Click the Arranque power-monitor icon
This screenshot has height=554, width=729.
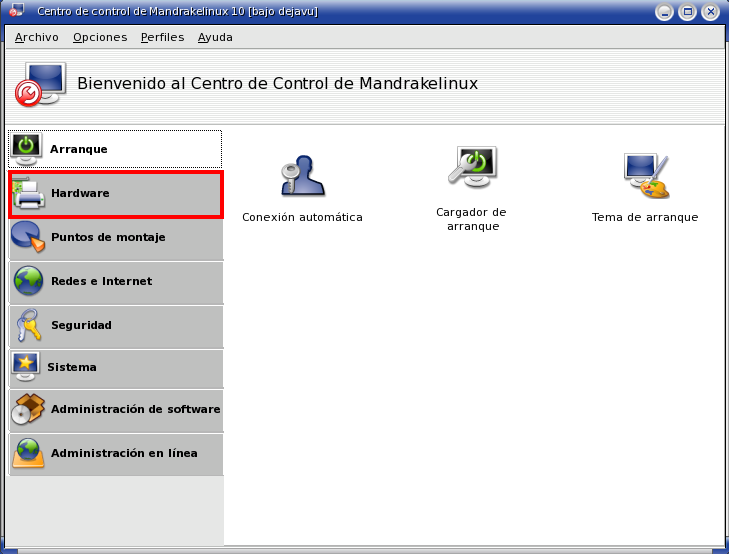[x=26, y=149]
